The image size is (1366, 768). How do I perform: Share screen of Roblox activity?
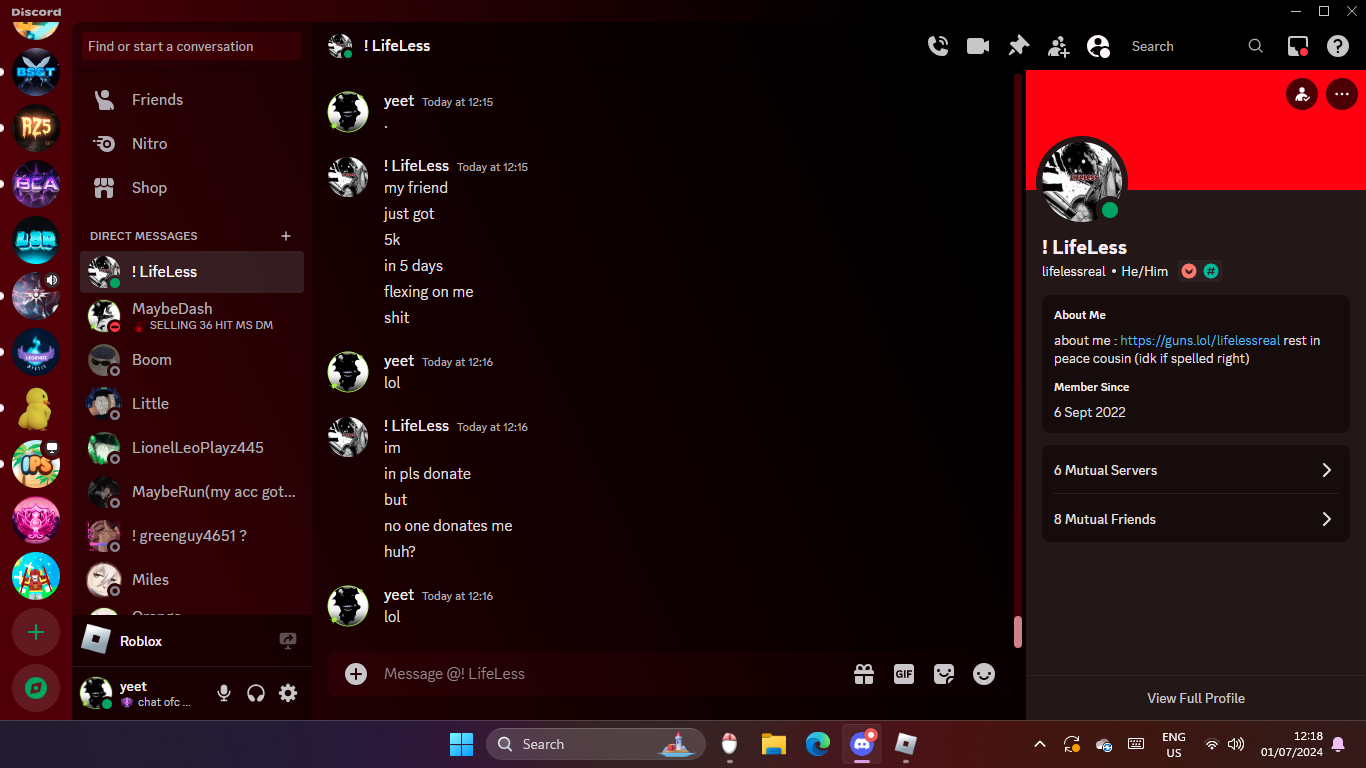point(288,641)
